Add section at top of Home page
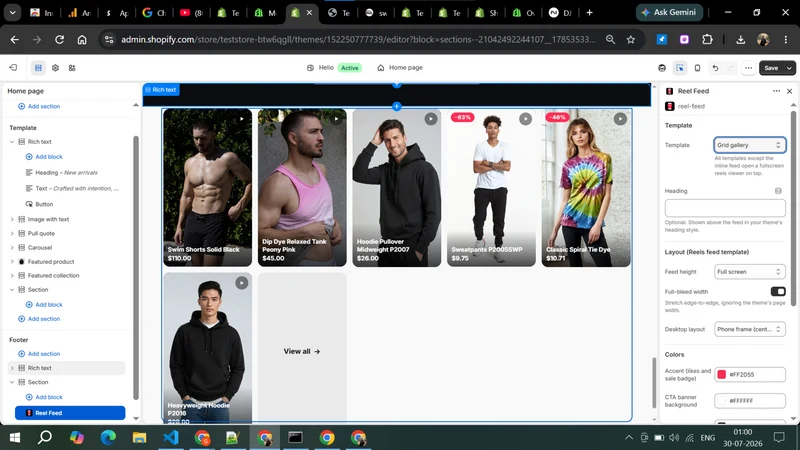The width and height of the screenshot is (800, 450). [x=39, y=106]
